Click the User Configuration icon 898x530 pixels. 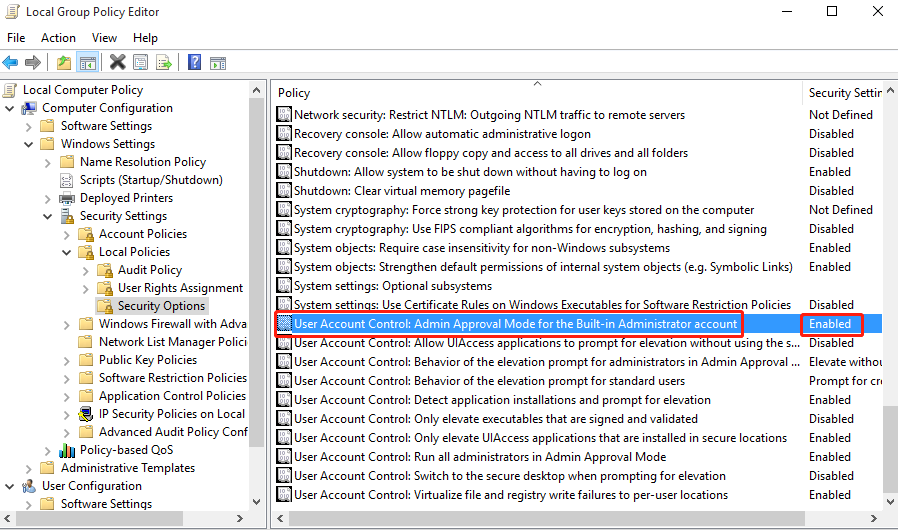[x=29, y=486]
